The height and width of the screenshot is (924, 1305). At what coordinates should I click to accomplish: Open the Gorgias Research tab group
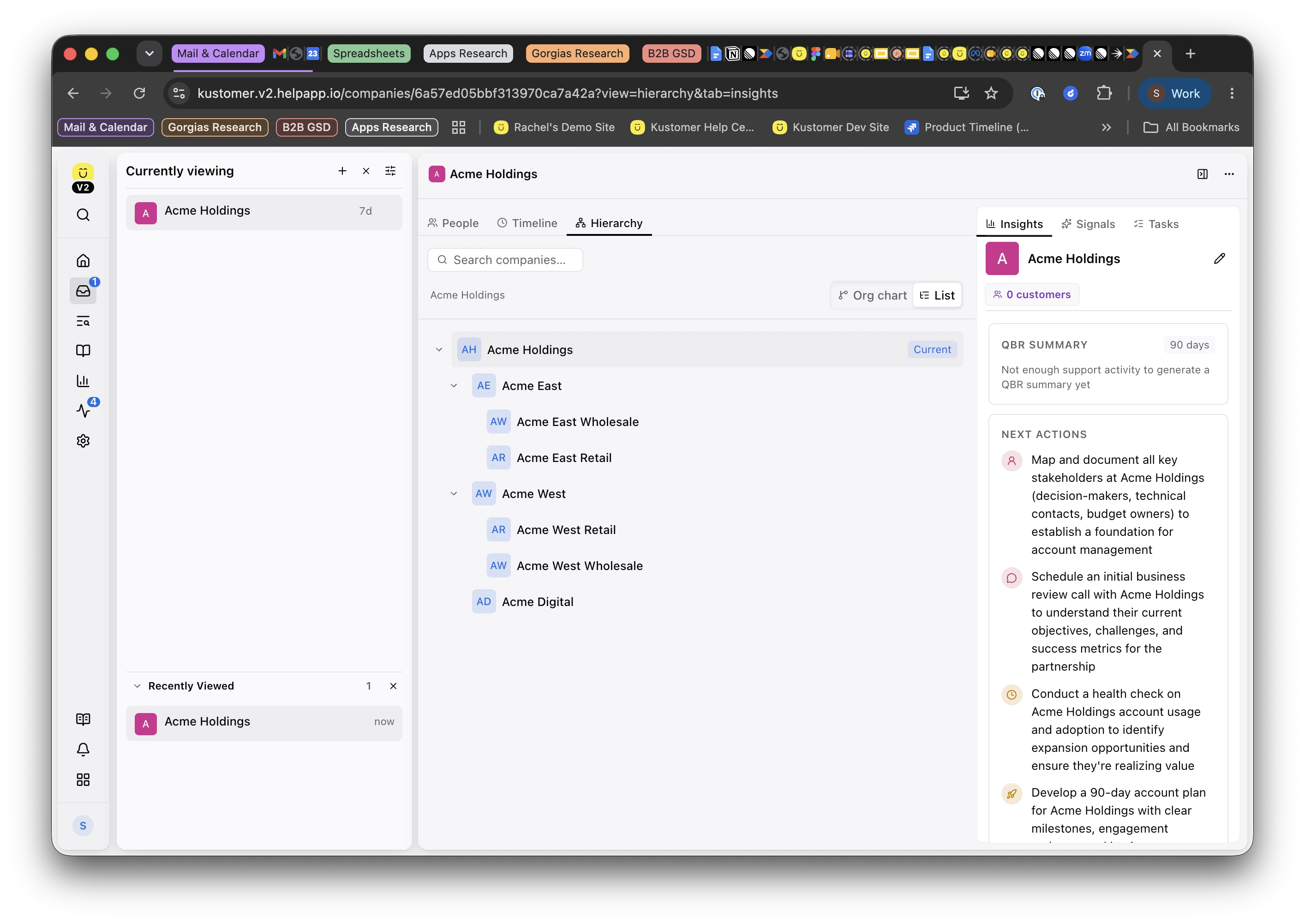pos(577,54)
